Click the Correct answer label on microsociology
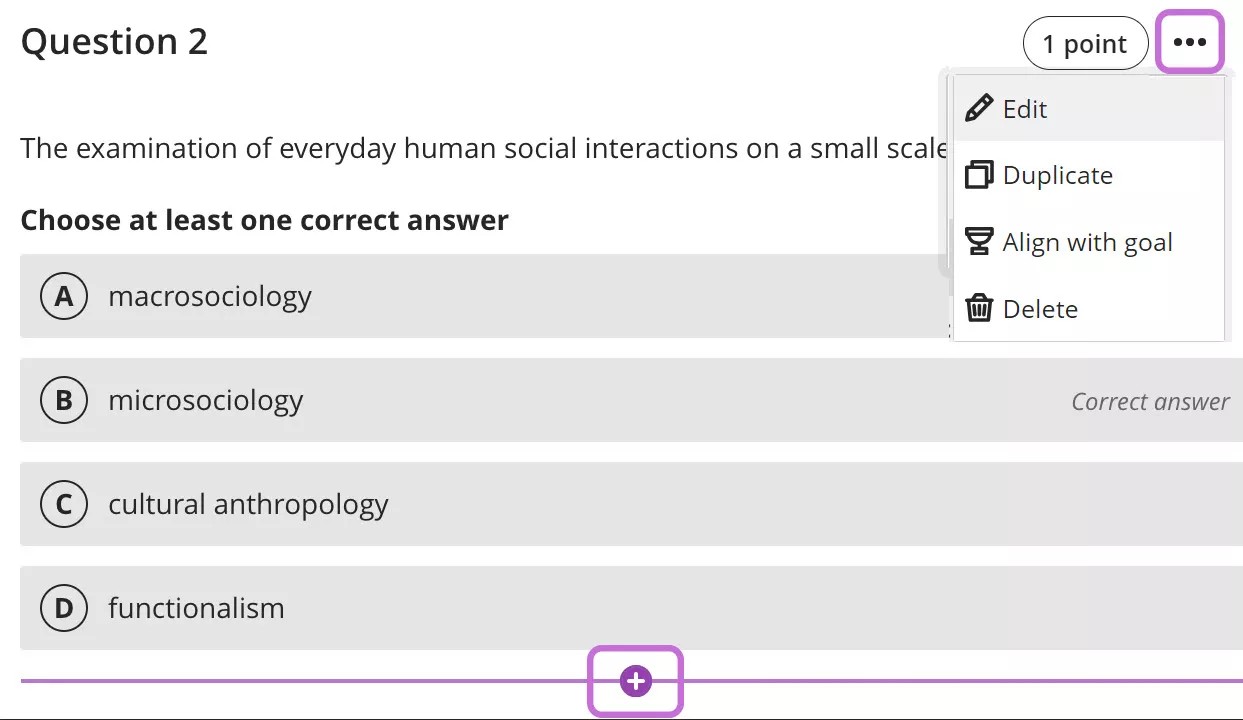The image size is (1243, 720). click(x=1150, y=401)
